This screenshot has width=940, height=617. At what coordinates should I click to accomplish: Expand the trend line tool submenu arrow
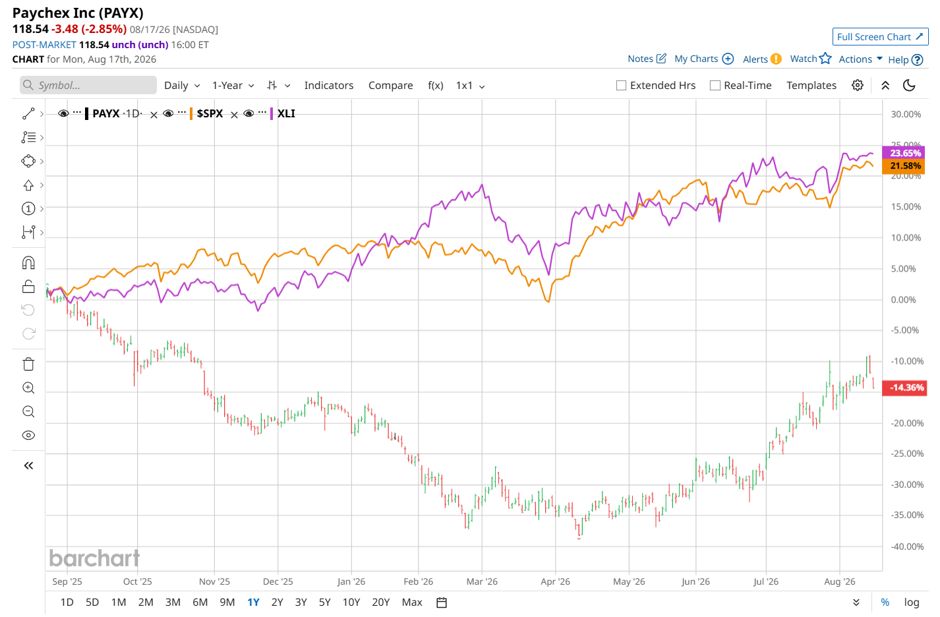point(41,113)
